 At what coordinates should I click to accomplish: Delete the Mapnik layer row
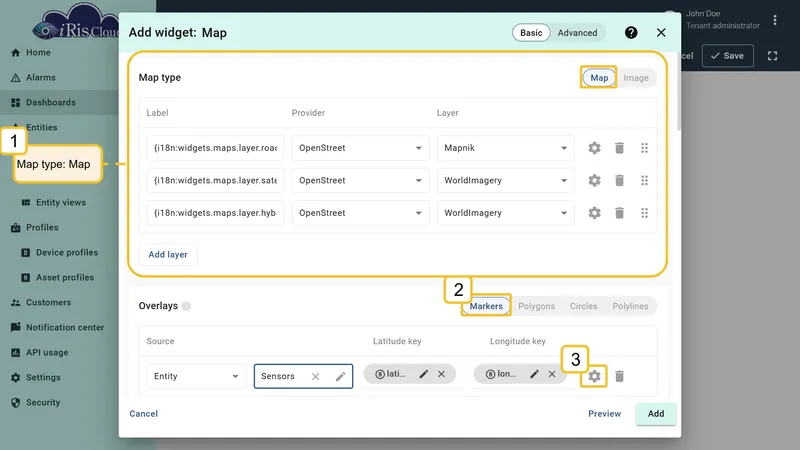[619, 148]
